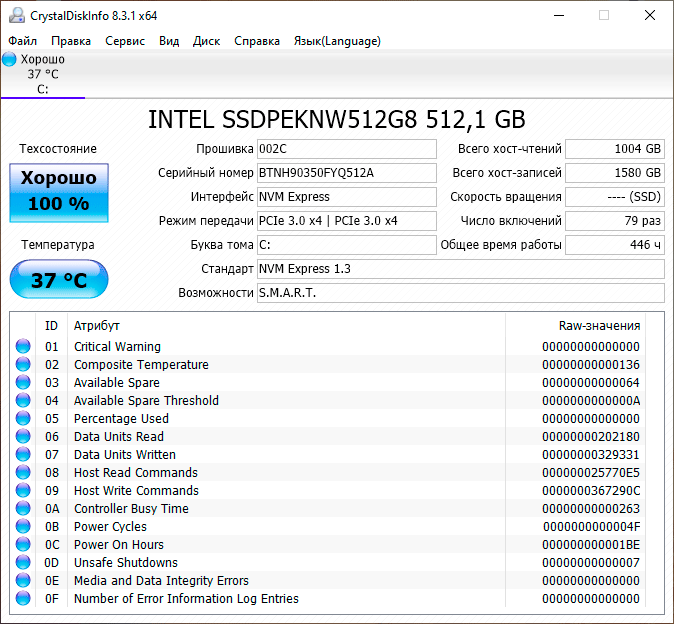This screenshot has width=674, height=624.
Task: Click the Атрибут column header
Action: (97, 326)
